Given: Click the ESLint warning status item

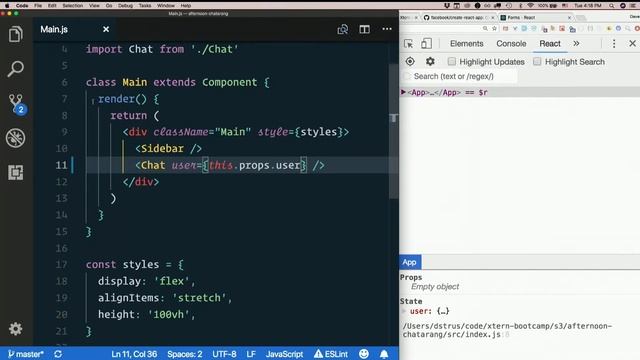Looking at the screenshot, I should 331,354.
